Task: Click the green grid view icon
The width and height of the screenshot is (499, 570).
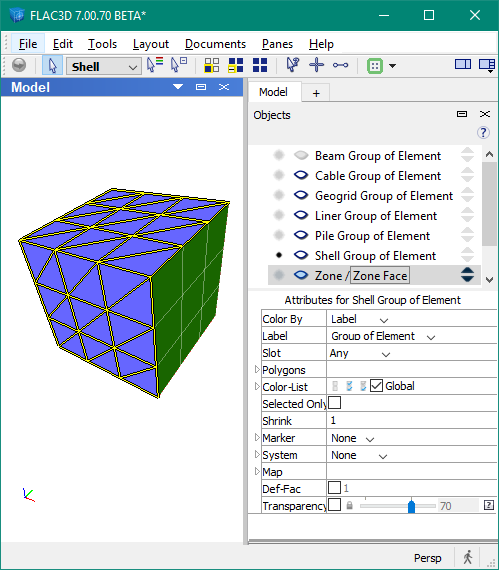Action: coord(375,66)
